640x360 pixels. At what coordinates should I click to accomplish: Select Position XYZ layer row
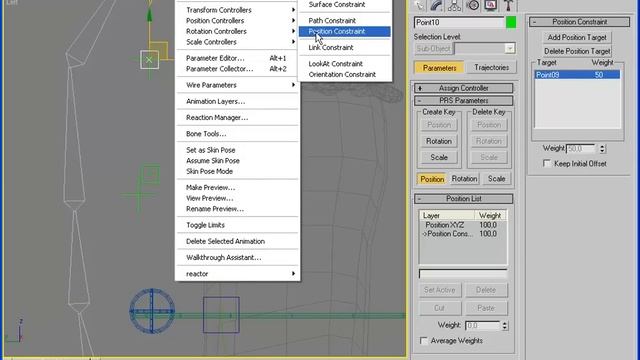(463, 225)
